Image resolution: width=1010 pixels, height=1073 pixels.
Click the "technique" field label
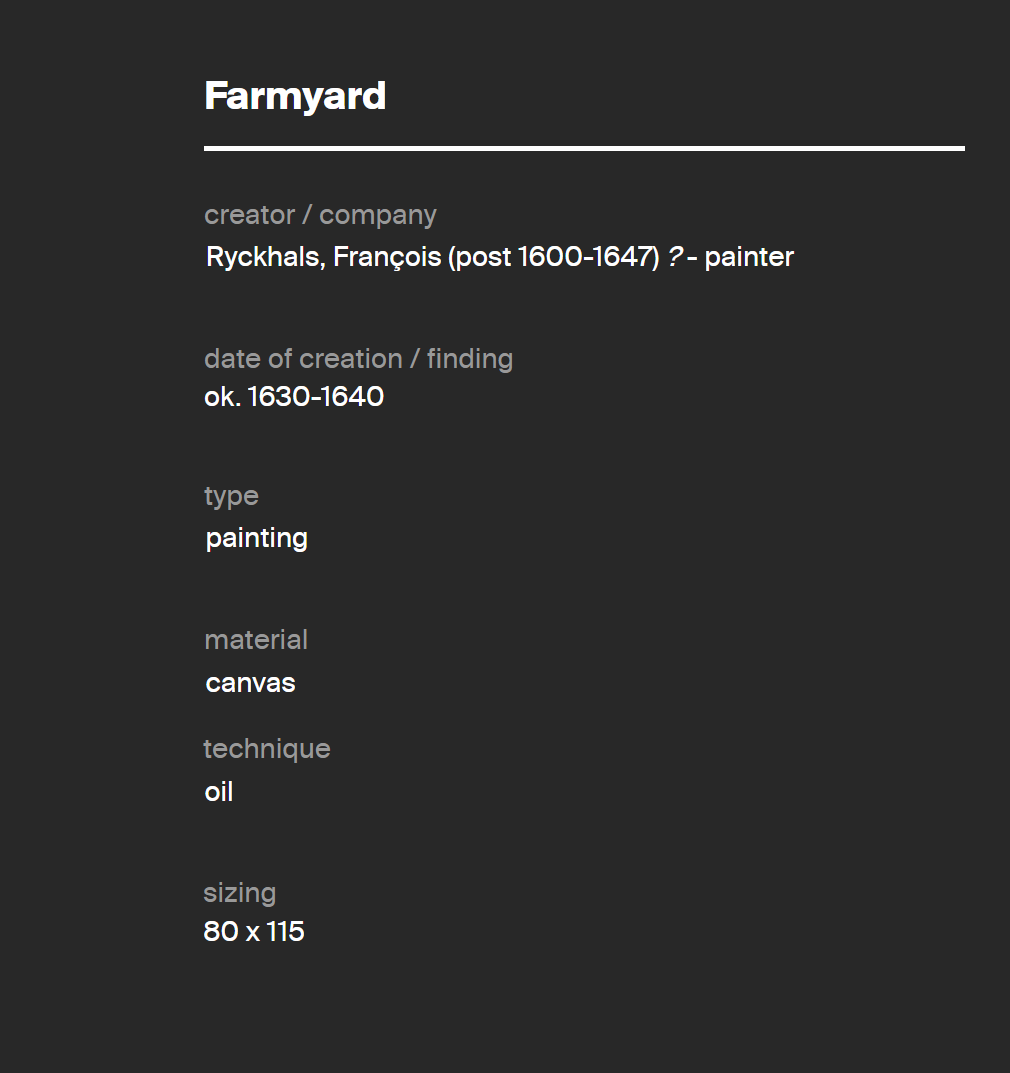tap(267, 749)
